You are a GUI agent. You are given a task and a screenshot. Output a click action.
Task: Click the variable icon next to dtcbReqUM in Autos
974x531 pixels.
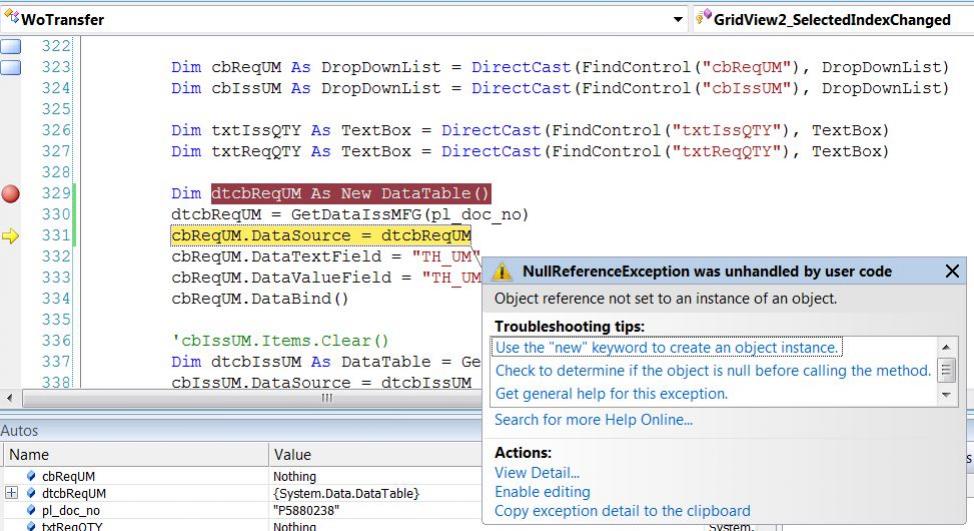[x=31, y=493]
